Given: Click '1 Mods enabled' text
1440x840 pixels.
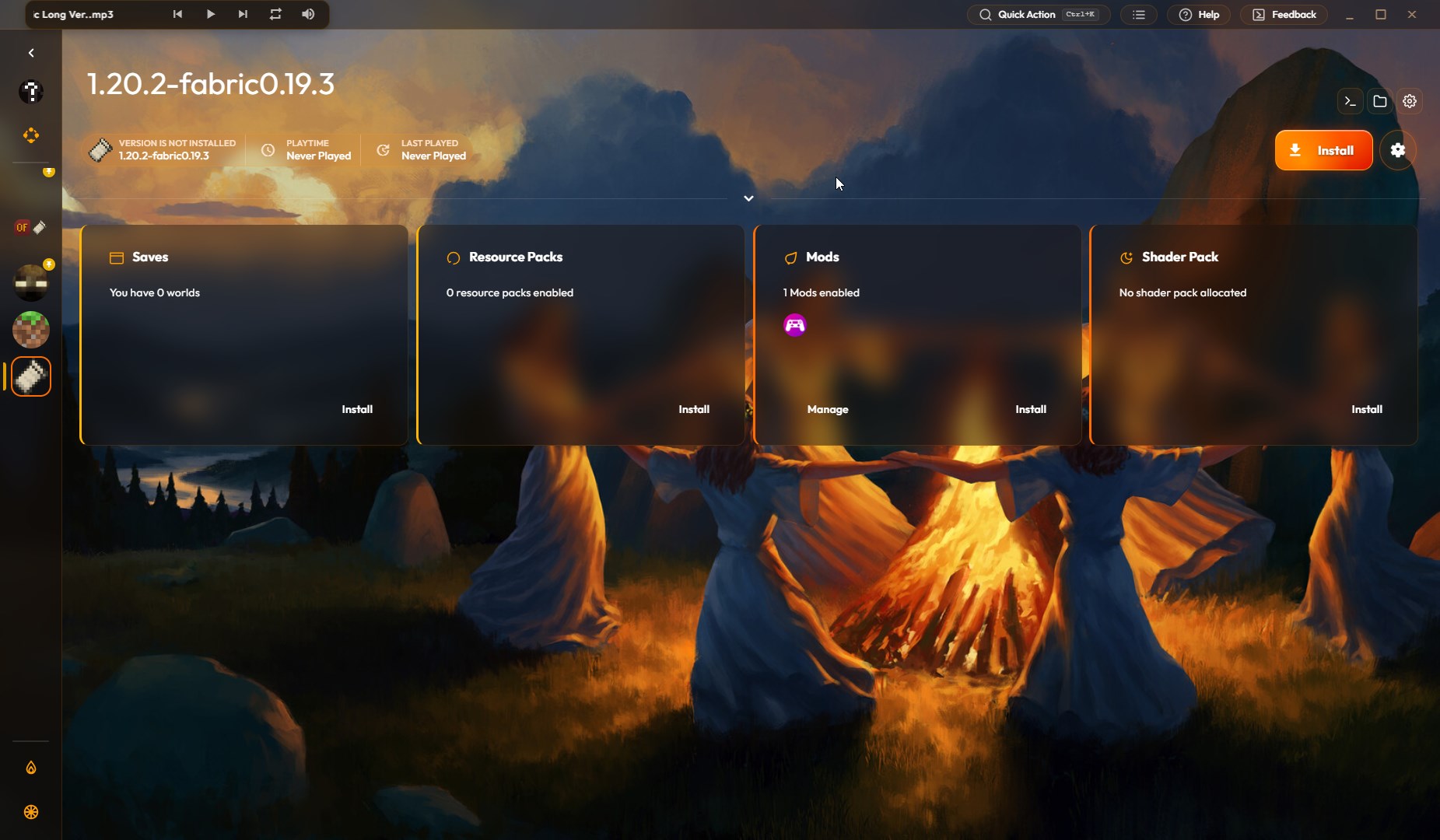Looking at the screenshot, I should point(821,292).
